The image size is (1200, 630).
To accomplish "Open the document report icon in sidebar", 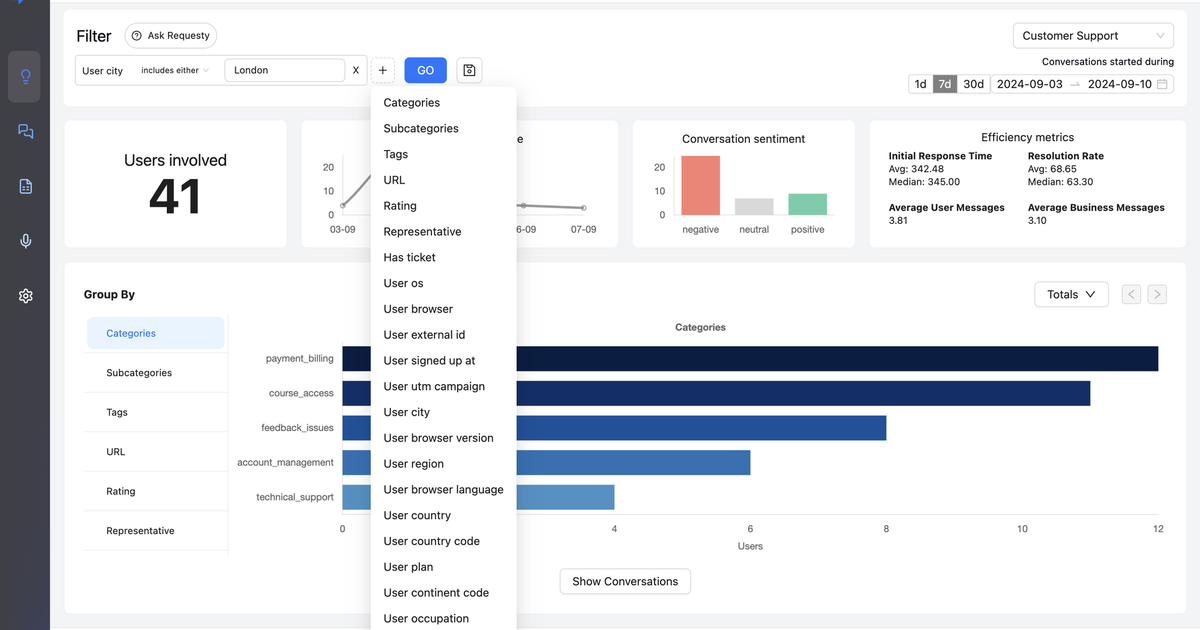I will click(x=25, y=186).
